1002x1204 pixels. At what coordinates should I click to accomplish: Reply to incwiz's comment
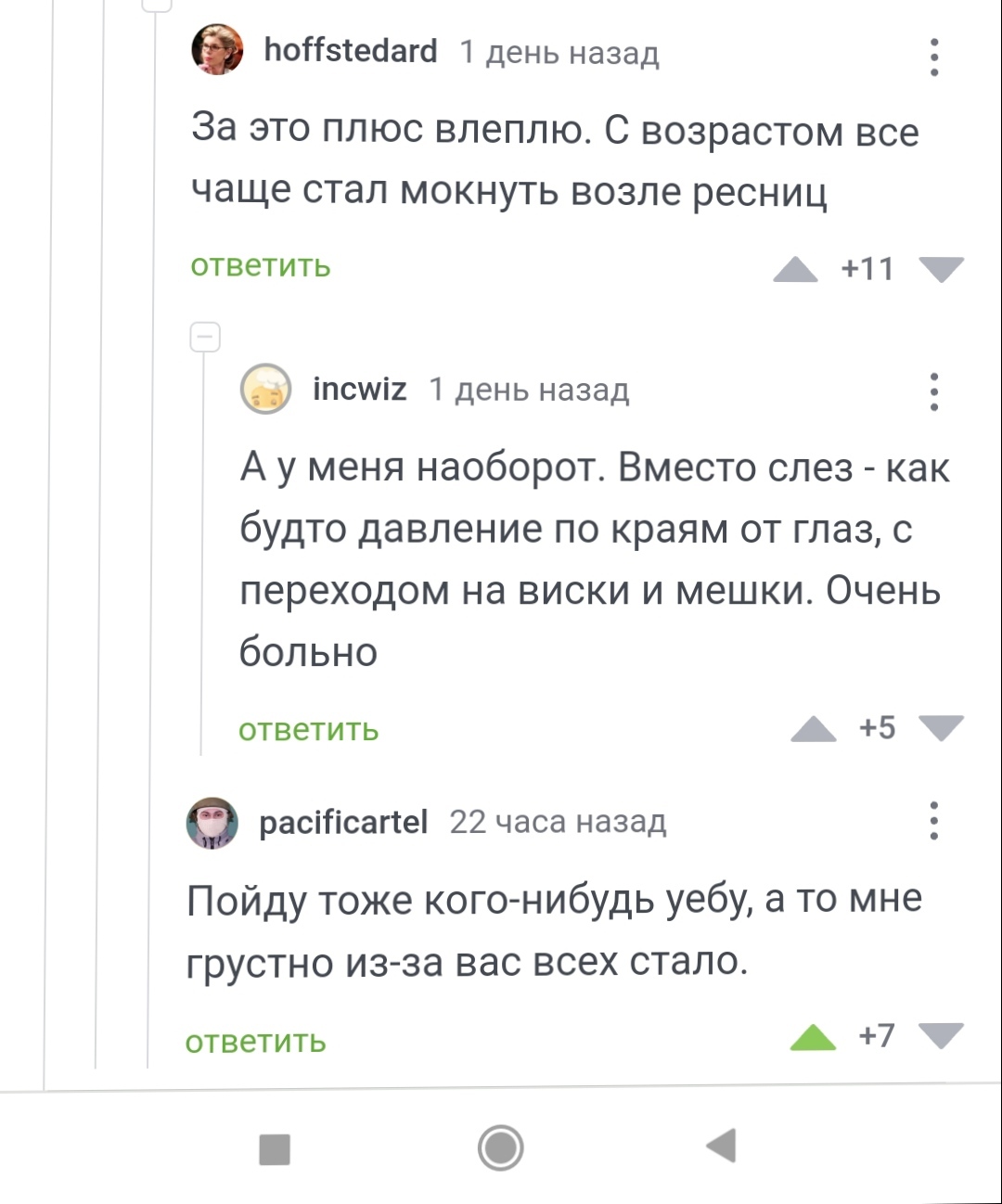tap(308, 730)
